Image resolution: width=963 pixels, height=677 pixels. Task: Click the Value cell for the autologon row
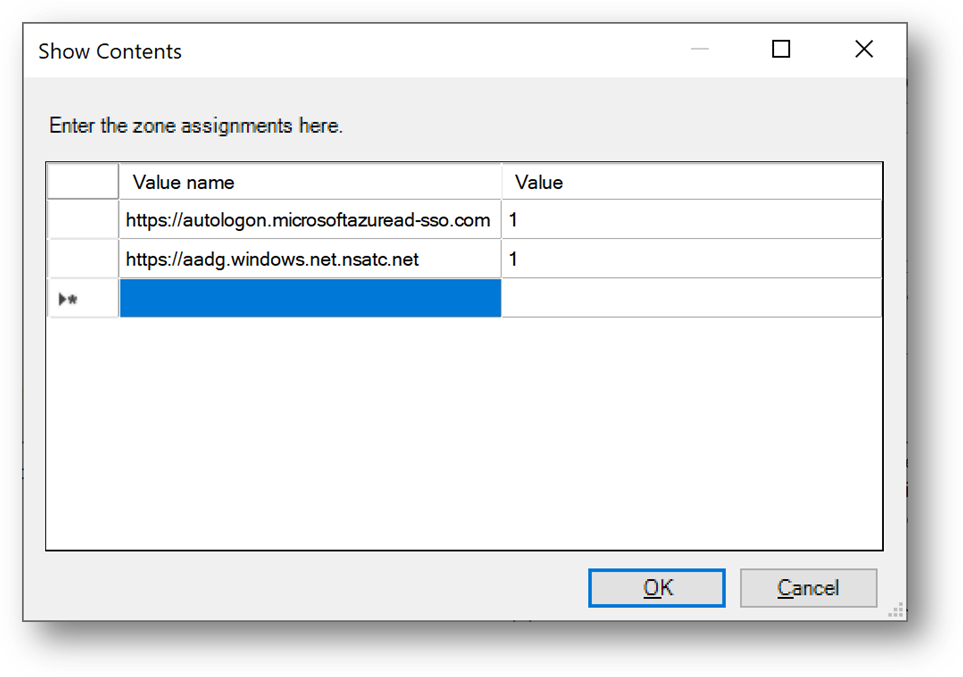tap(691, 220)
